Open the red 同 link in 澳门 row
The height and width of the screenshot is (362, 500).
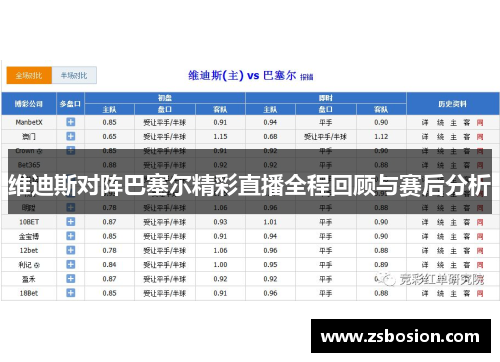pyautogui.click(x=480, y=137)
